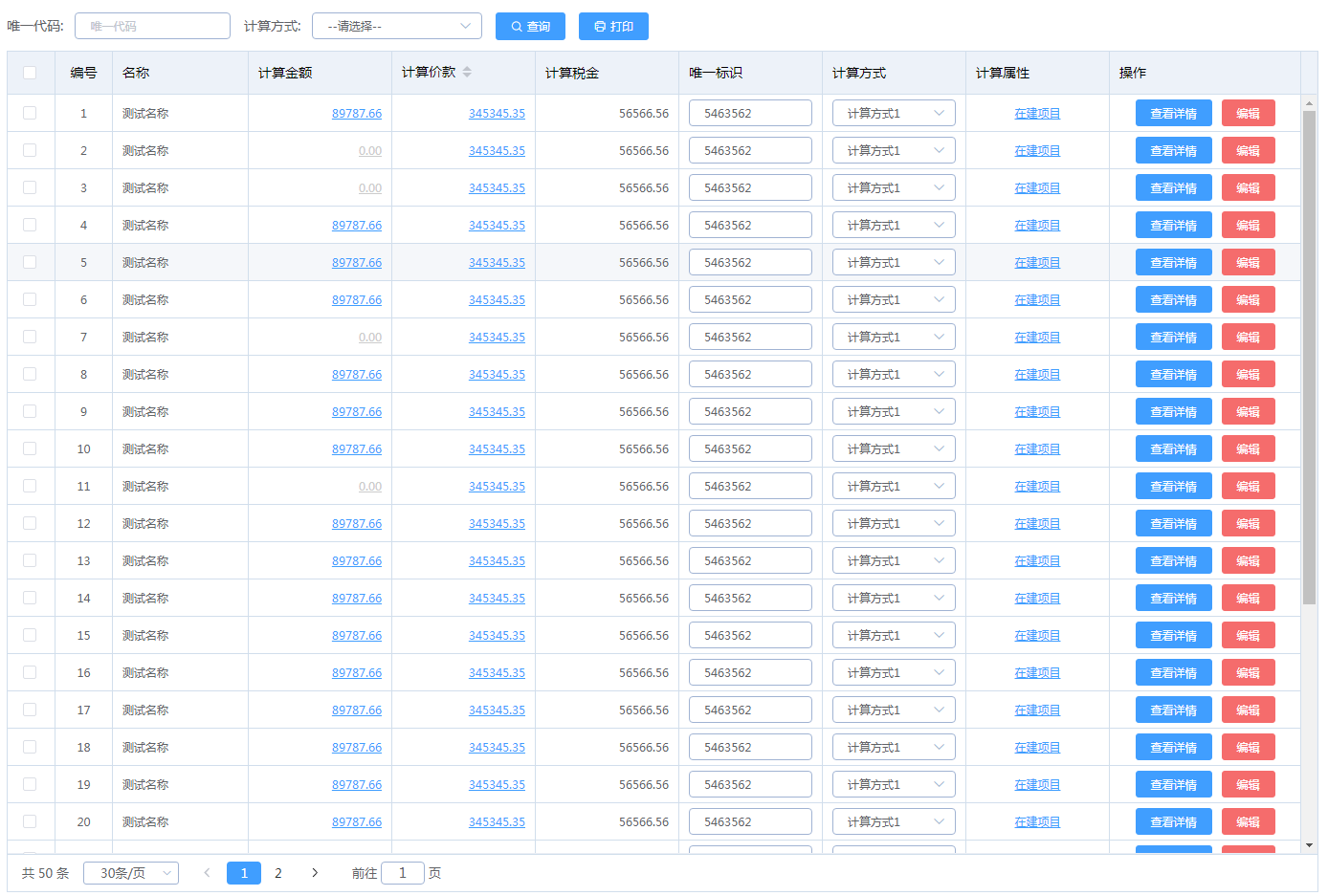Open the 计算方式1 dropdown in row 17
The height and width of the screenshot is (896, 1328).
894,710
